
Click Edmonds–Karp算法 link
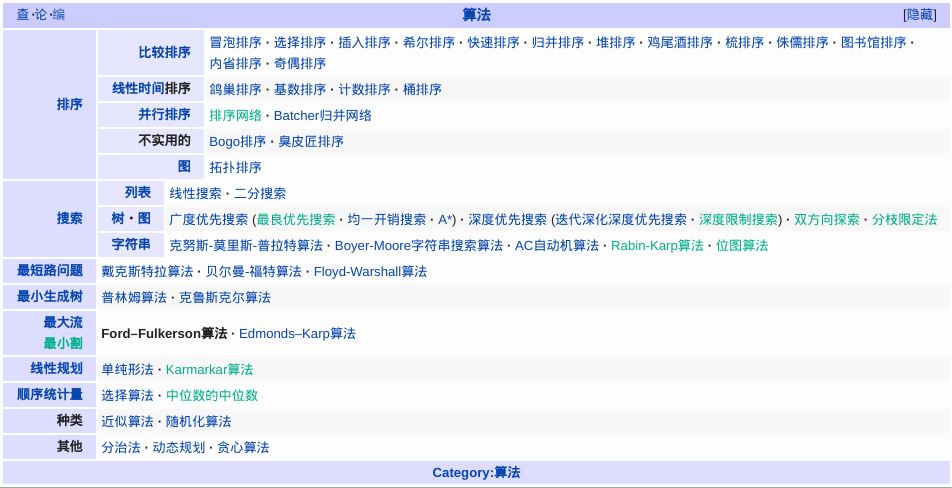pos(297,333)
